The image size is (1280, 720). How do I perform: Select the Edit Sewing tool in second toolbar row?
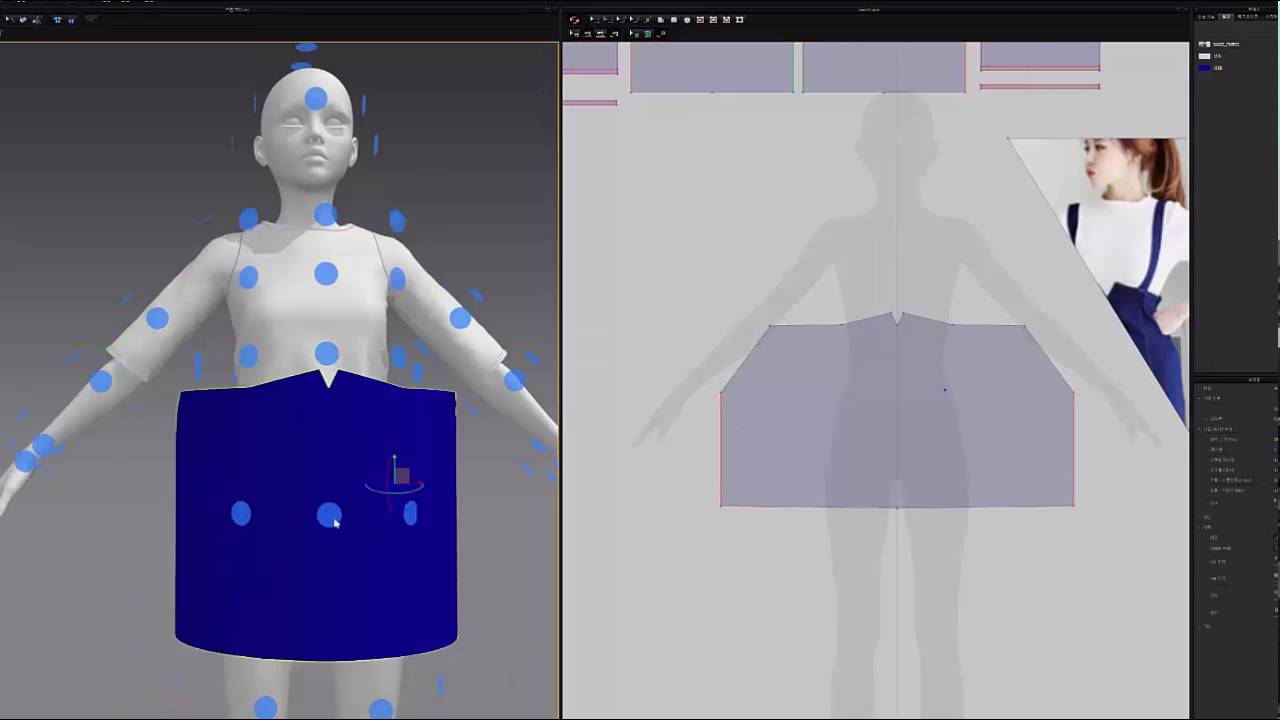574,34
